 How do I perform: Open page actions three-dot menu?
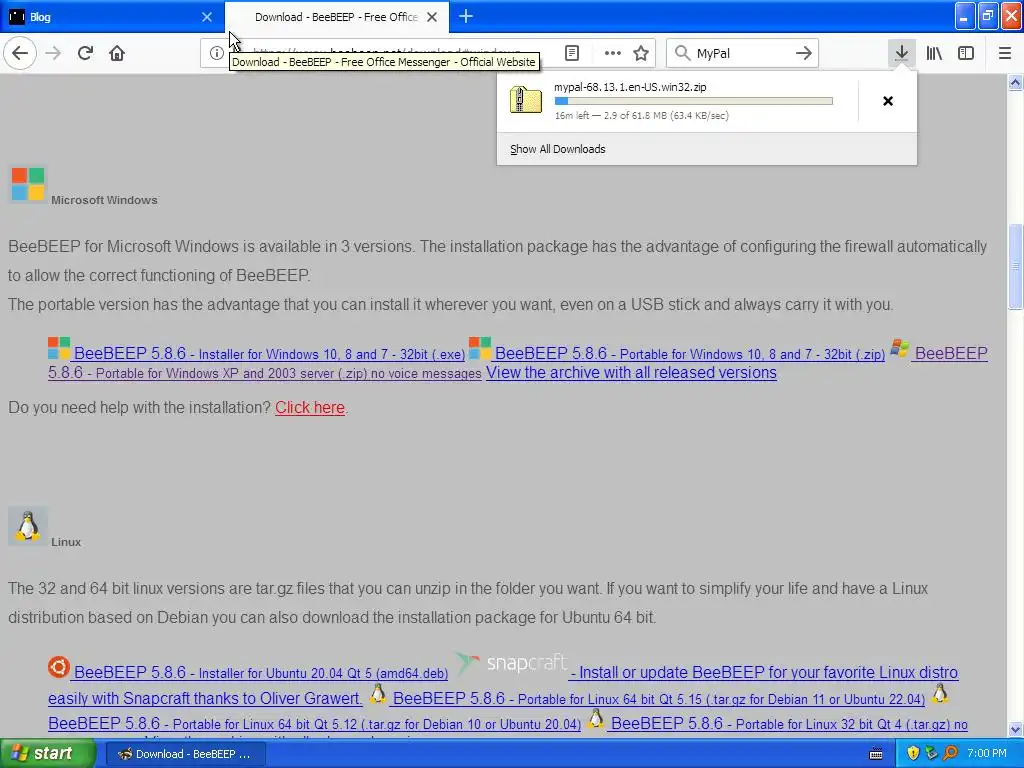pos(613,53)
